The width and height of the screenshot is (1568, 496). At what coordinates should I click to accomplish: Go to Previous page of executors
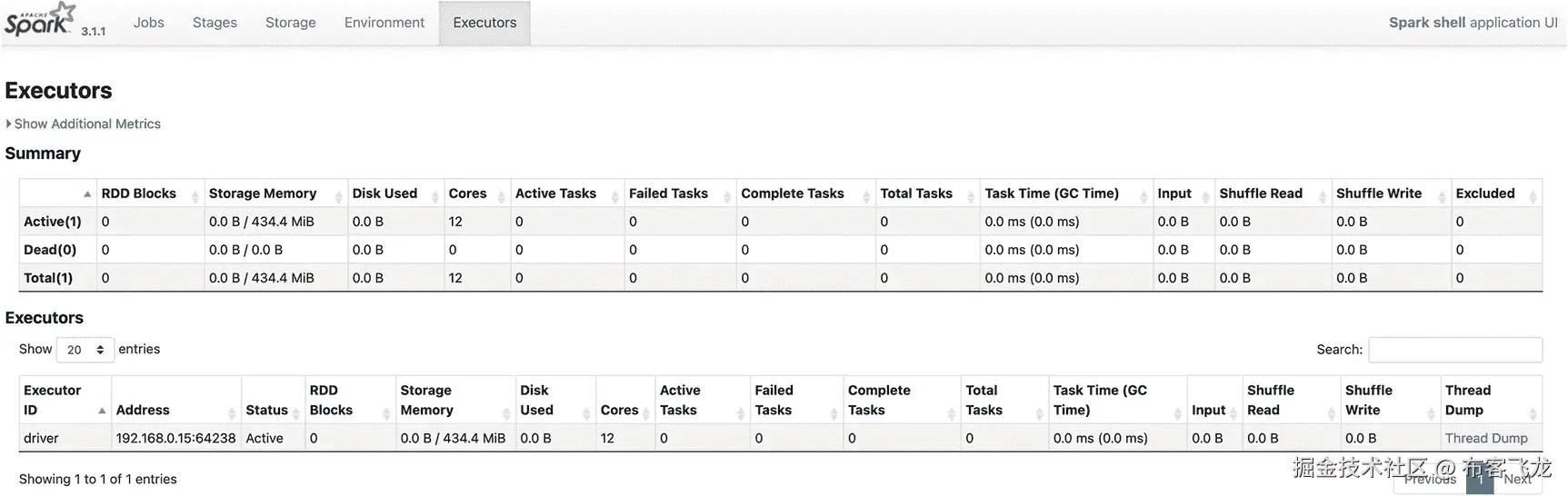[1429, 480]
